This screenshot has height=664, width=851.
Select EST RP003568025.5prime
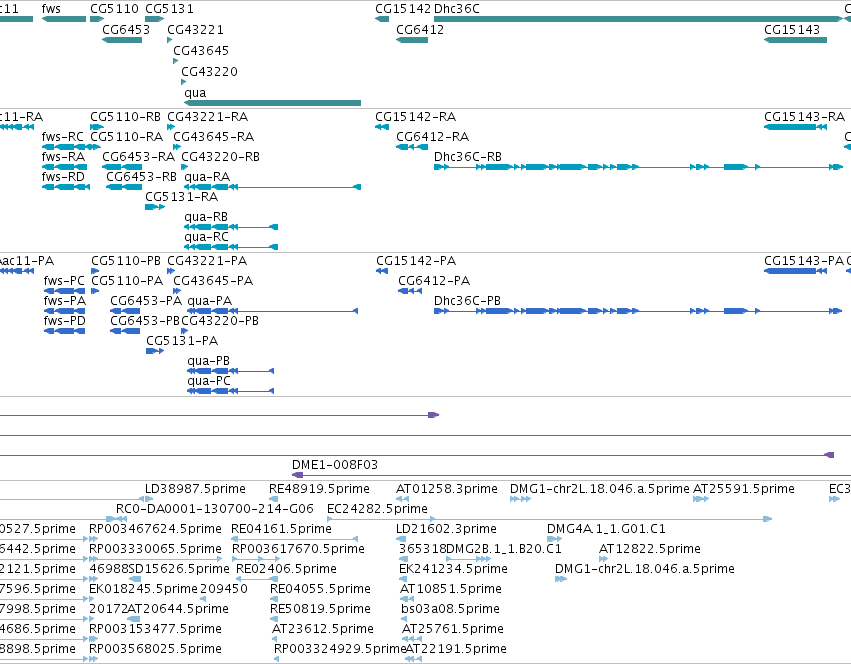pos(93,659)
